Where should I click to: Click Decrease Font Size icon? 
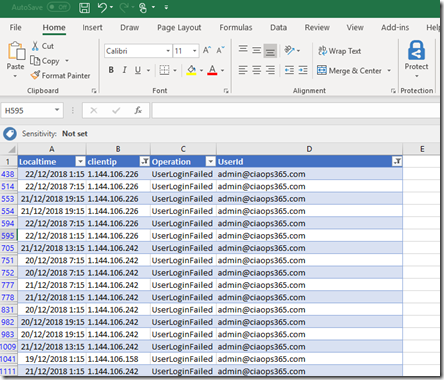220,50
